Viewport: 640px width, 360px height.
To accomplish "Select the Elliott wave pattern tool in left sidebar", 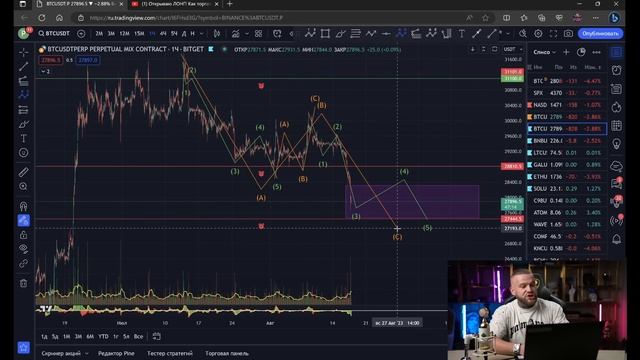I will point(23,95).
